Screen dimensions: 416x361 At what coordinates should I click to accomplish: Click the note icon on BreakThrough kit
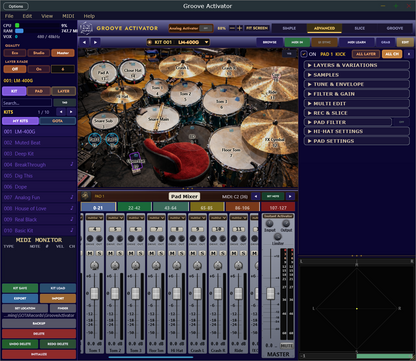tap(72, 164)
